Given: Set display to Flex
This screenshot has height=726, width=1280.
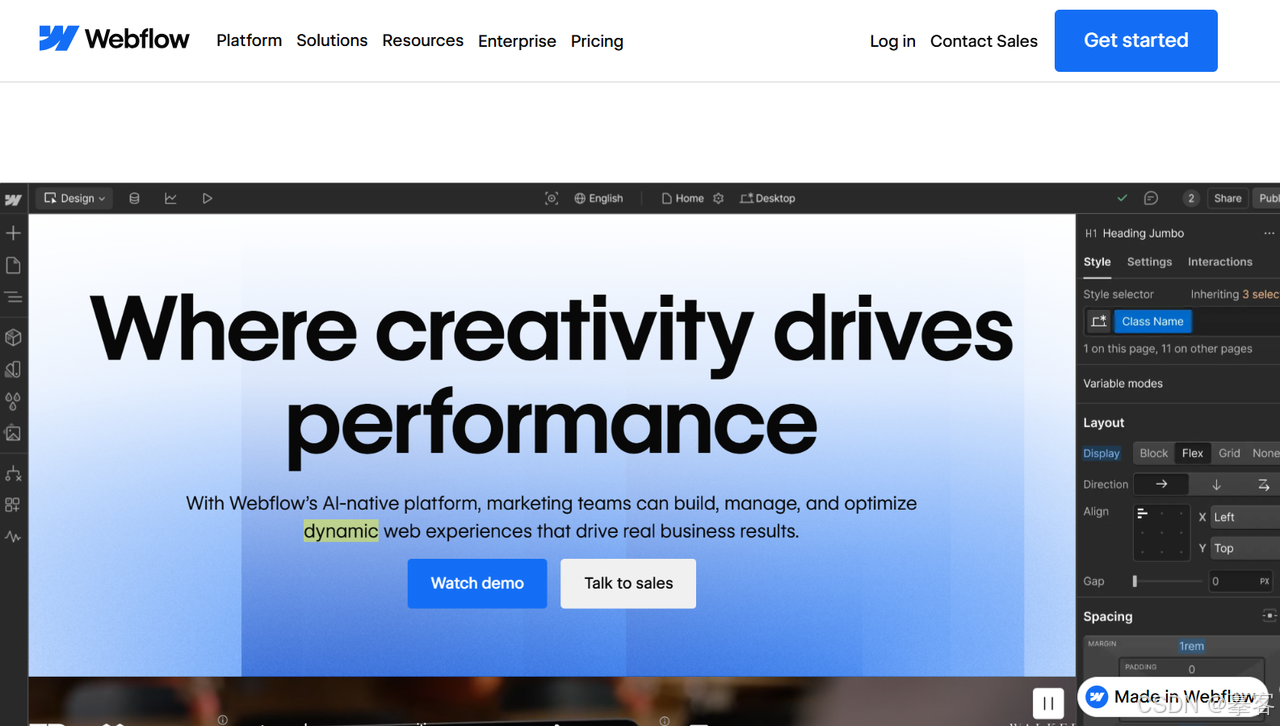Looking at the screenshot, I should [1193, 453].
